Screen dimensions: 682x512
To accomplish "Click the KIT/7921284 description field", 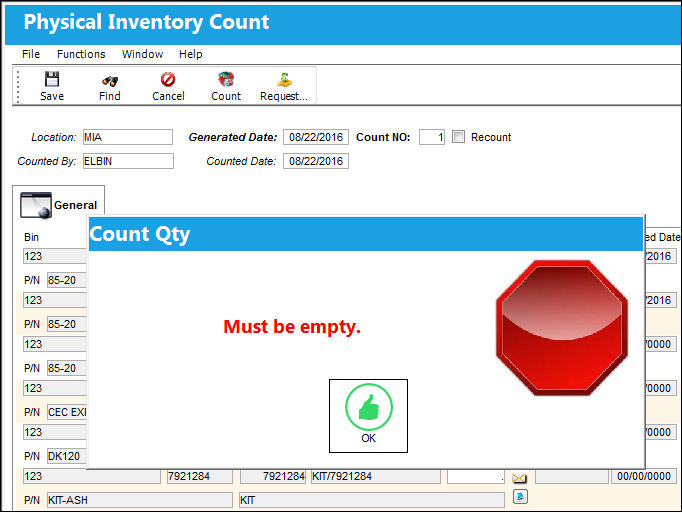I will tap(375, 476).
